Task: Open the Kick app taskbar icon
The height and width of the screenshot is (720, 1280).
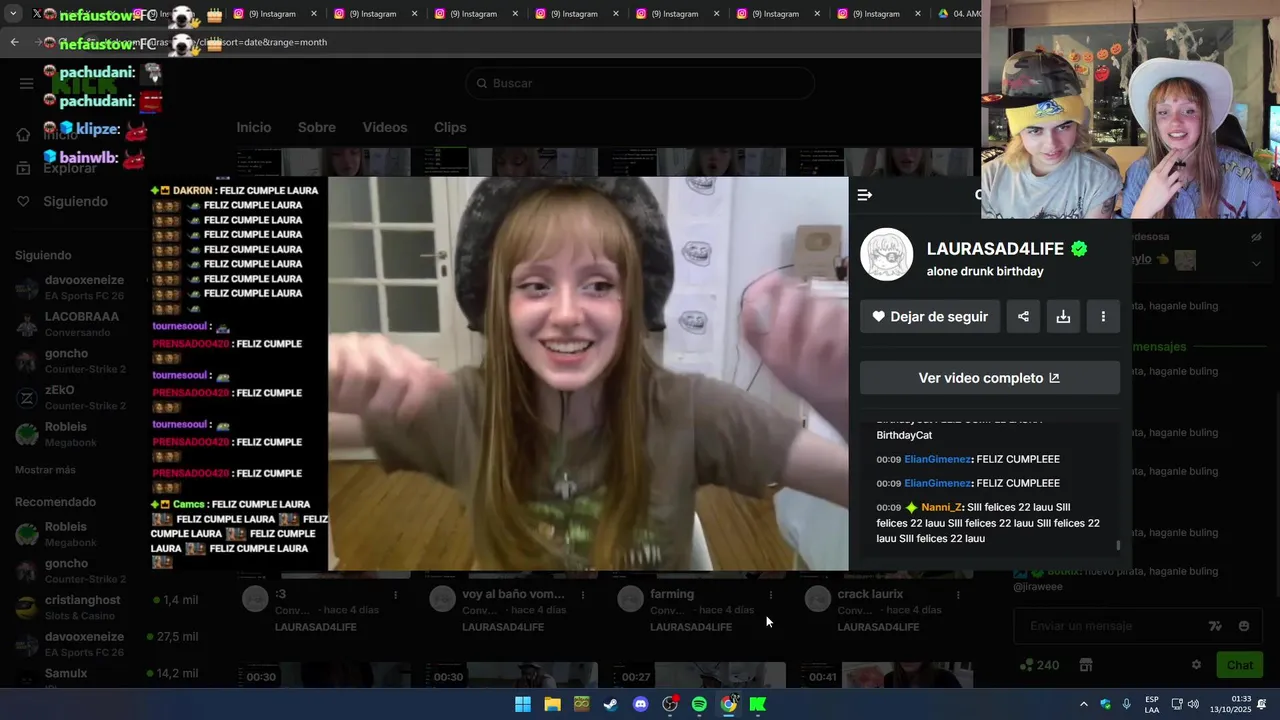Action: (758, 704)
